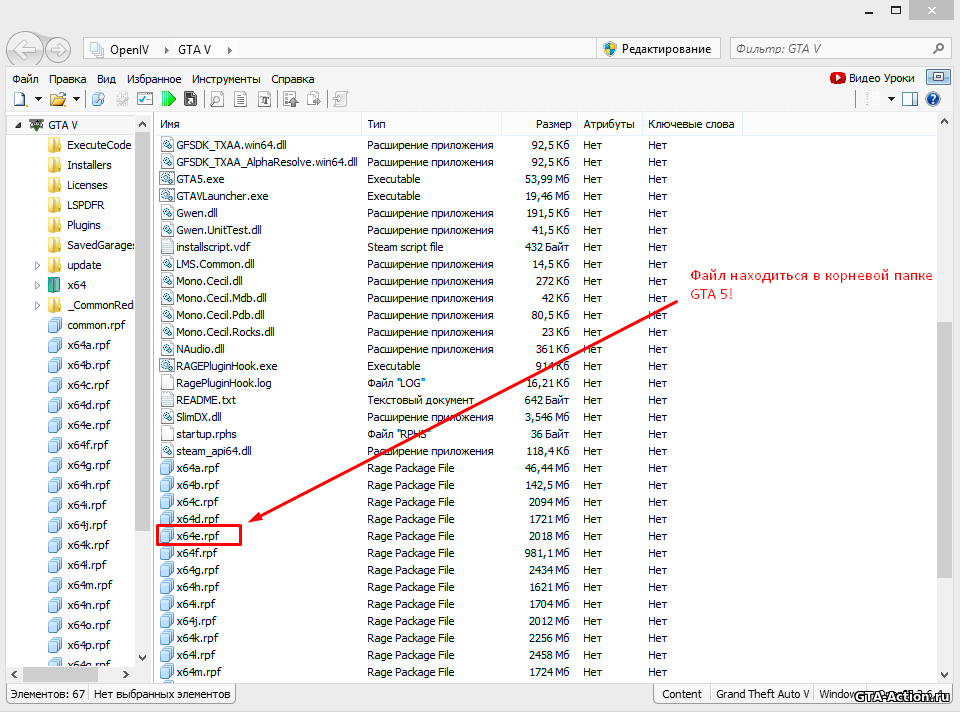This screenshot has height=712, width=960.
Task: Sort by the Тип column header
Action: [x=432, y=124]
